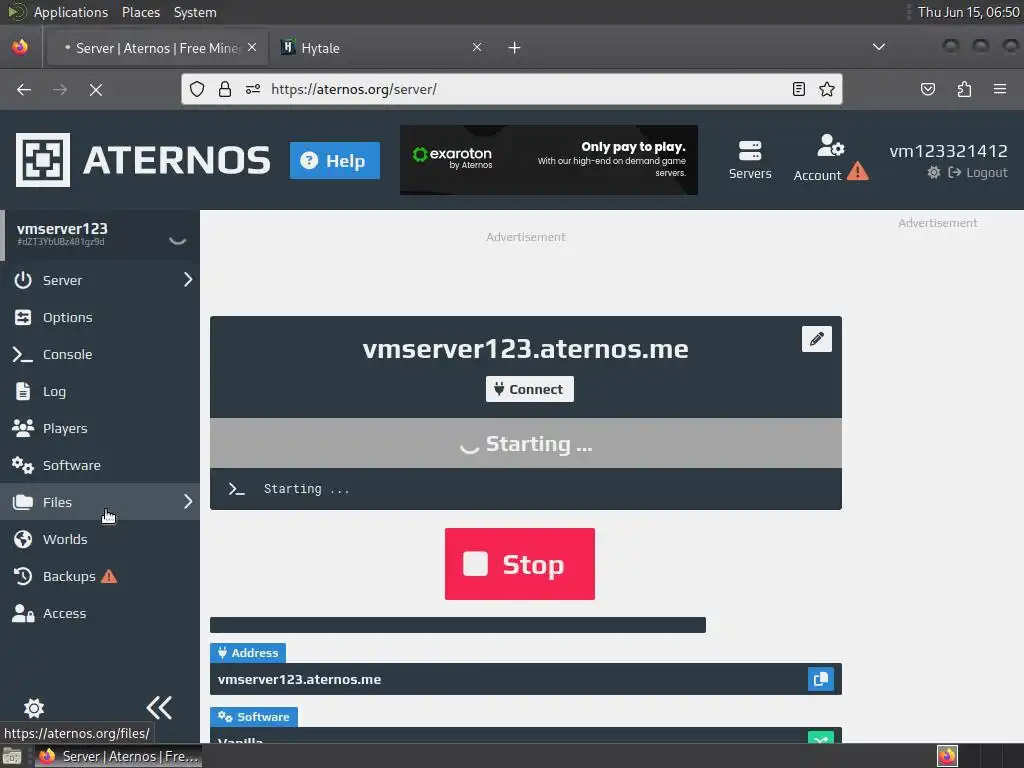Click the Connect button
This screenshot has width=1024, height=768.
(530, 389)
